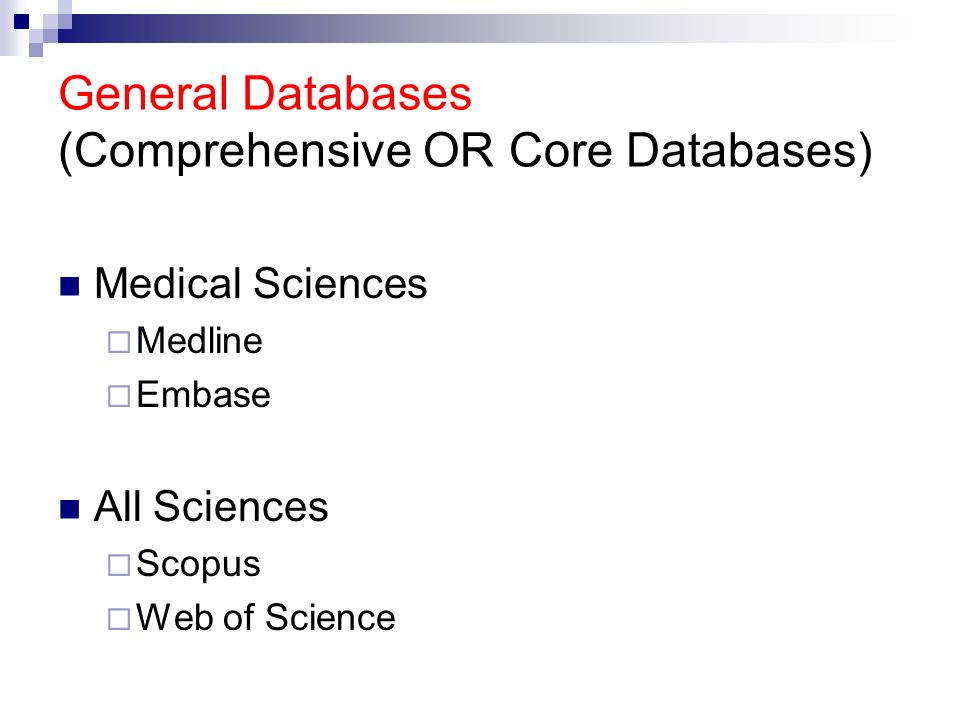Check the box next to Embase
Screen dimensions: 960x720
tap(119, 396)
